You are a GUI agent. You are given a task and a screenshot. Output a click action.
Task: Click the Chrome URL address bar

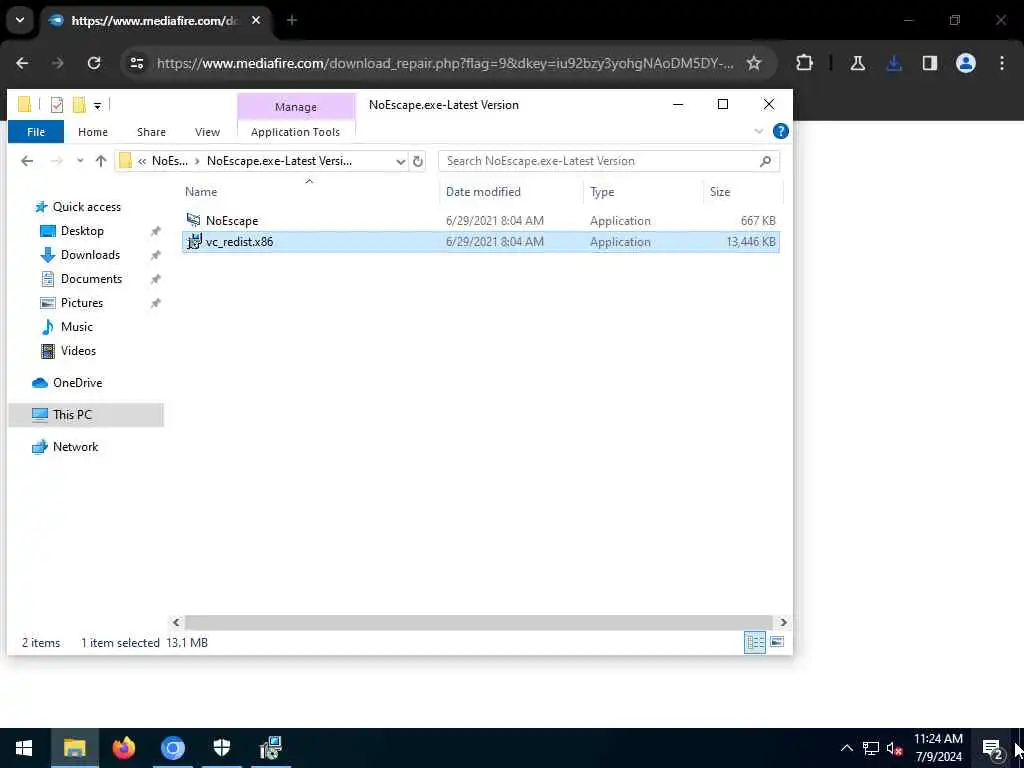(445, 63)
